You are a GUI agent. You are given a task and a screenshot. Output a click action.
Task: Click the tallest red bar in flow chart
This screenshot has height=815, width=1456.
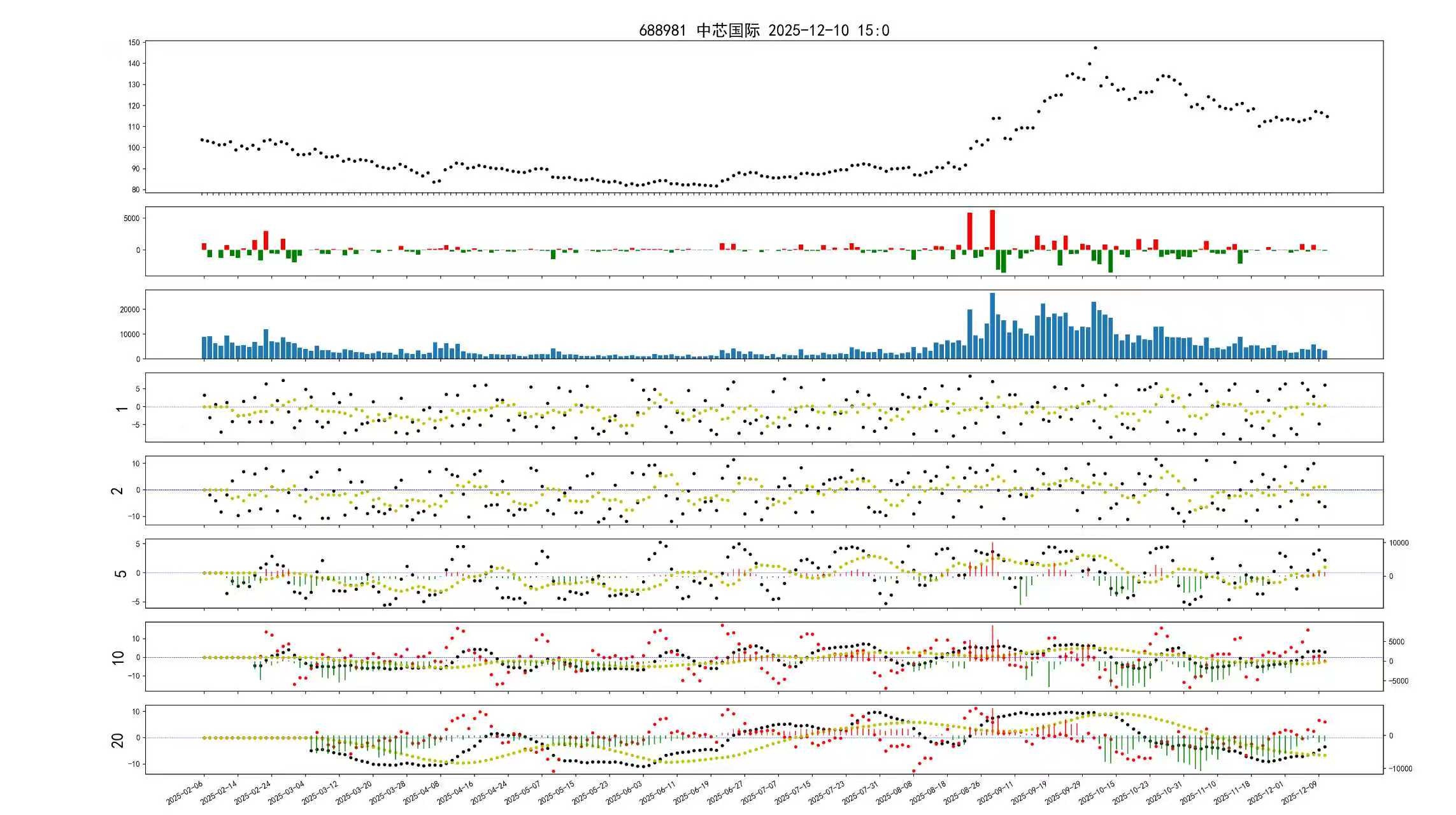(x=992, y=229)
